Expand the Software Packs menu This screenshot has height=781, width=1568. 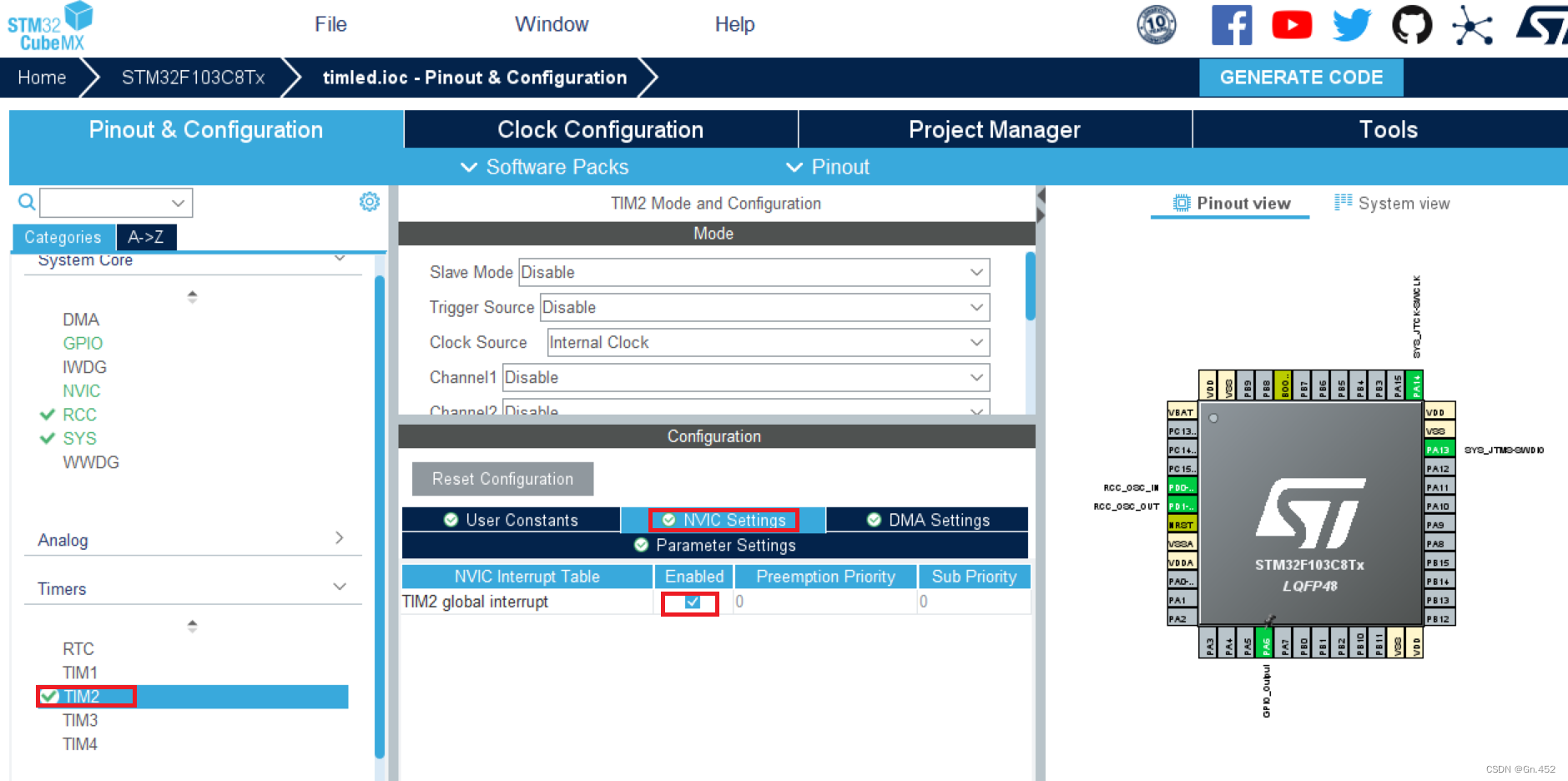[545, 167]
